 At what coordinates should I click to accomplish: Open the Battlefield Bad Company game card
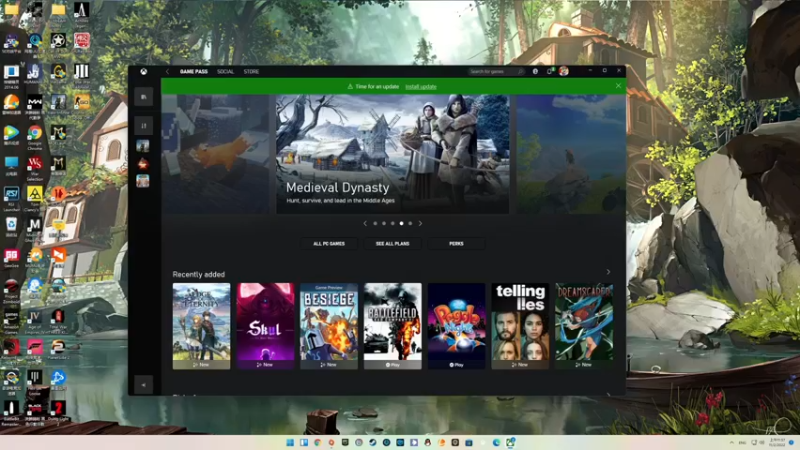click(393, 326)
